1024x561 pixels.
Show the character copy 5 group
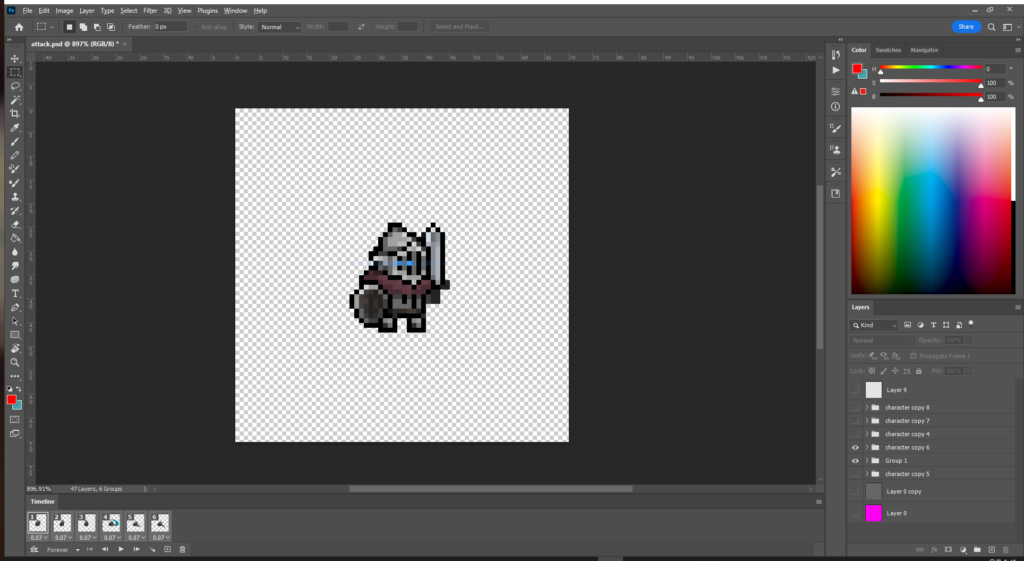click(x=855, y=473)
